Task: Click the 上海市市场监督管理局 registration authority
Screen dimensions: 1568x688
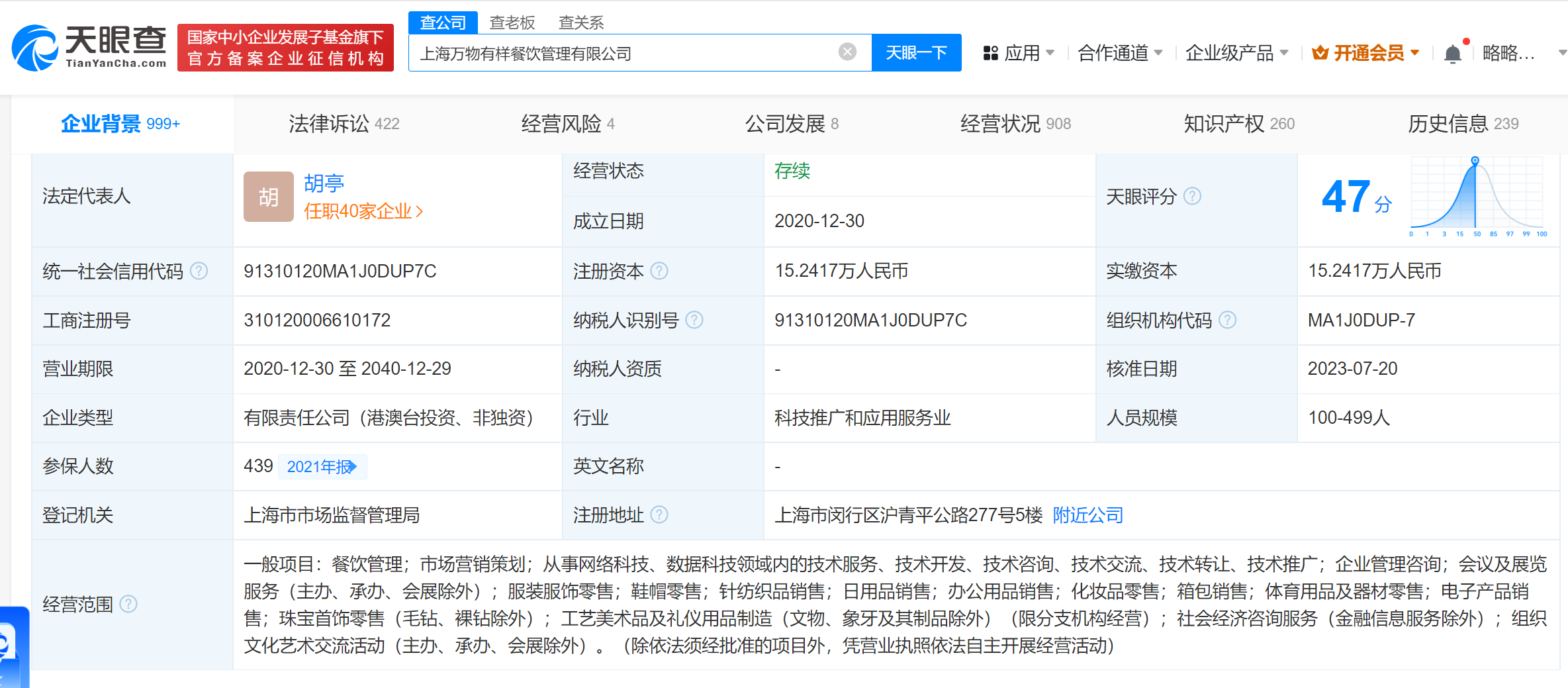Action: pos(332,515)
